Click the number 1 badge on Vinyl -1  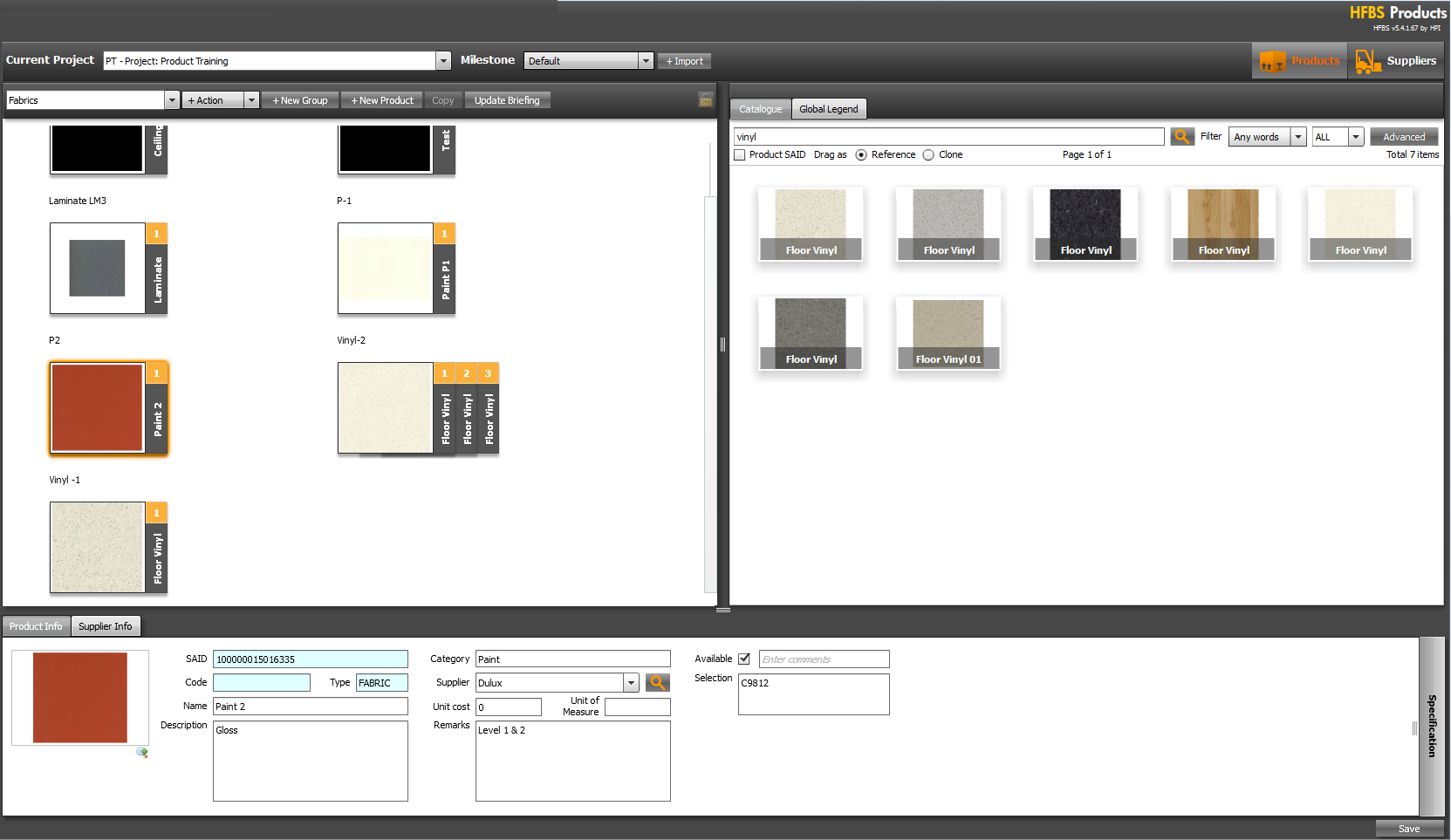click(x=157, y=513)
